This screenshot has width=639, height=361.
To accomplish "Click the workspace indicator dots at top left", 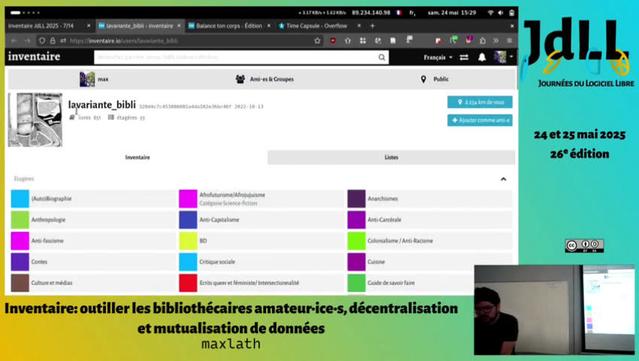I will coord(25,13).
